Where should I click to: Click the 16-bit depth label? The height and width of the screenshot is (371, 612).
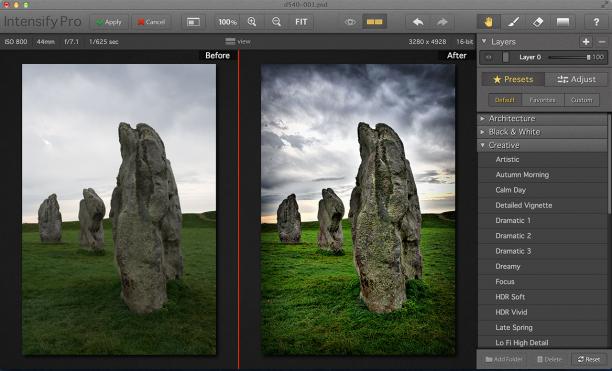(x=464, y=41)
